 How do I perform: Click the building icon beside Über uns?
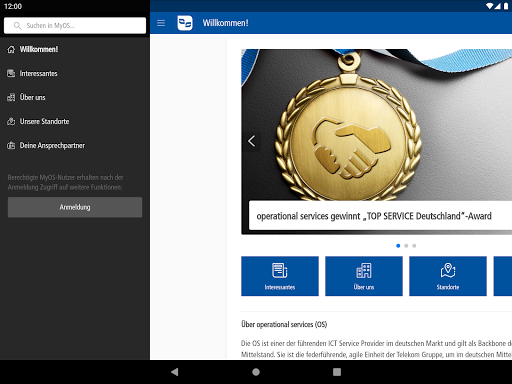point(11,97)
